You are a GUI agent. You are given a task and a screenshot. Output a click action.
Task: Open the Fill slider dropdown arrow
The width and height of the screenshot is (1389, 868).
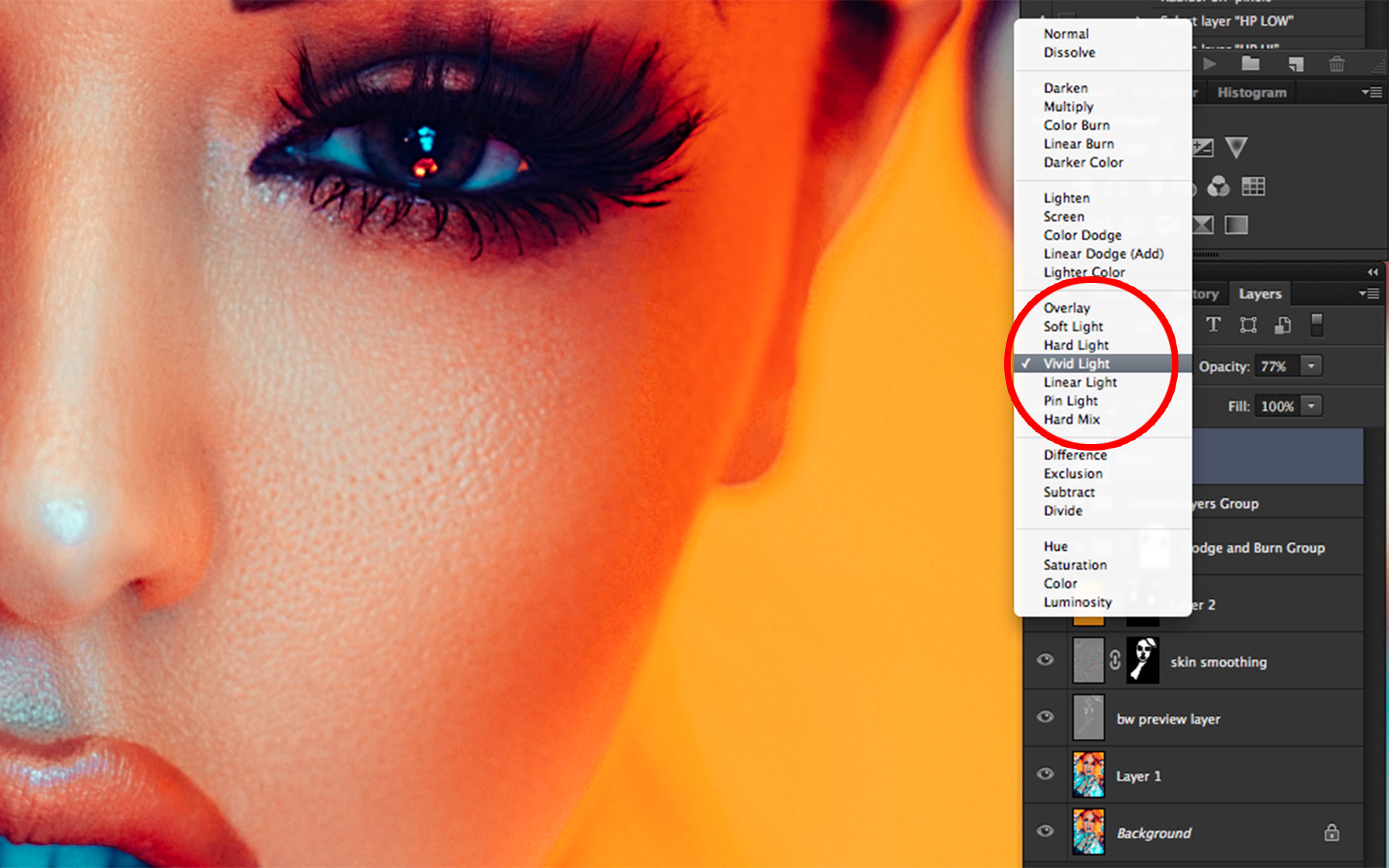click(x=1311, y=406)
